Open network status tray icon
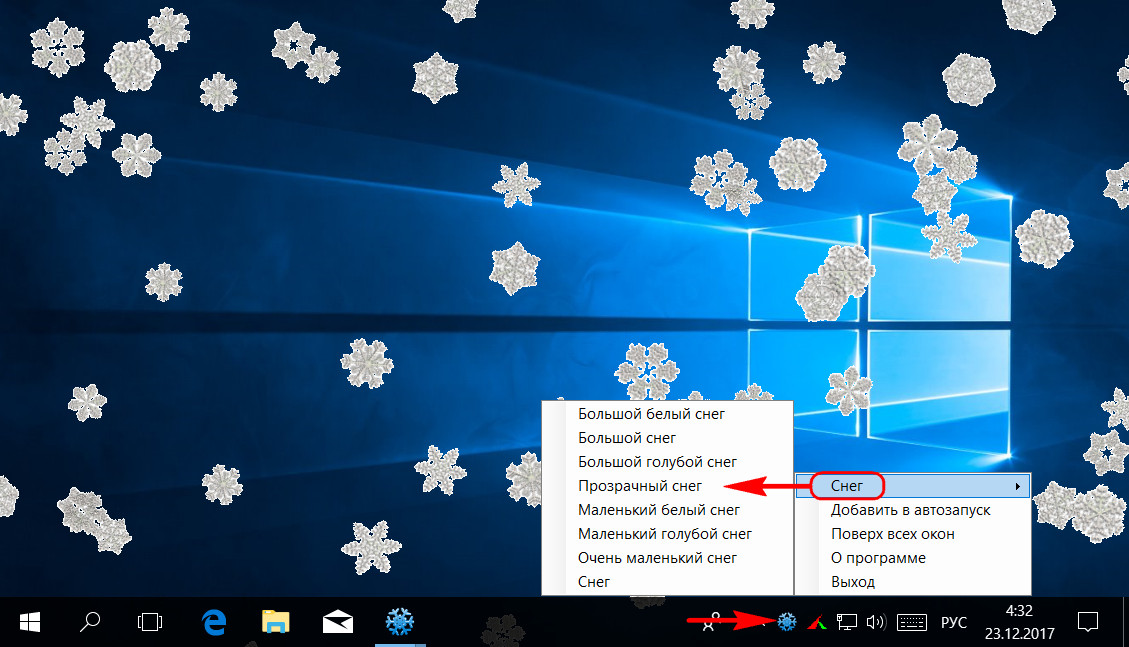Screen dimensions: 1129x647 pos(847,623)
